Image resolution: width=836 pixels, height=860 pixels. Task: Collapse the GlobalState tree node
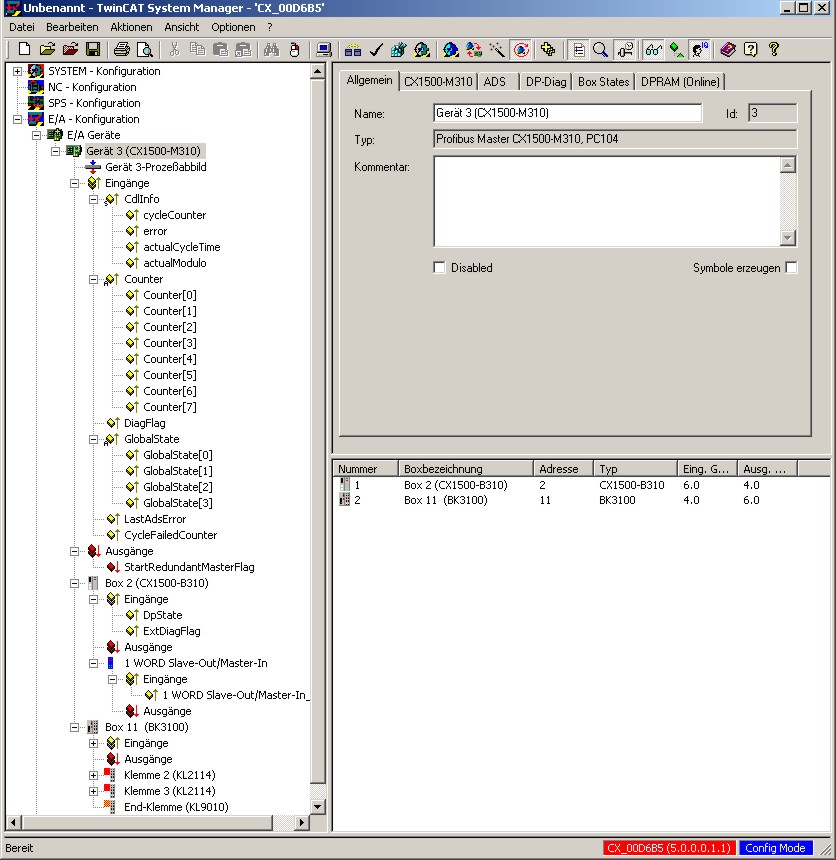coord(94,439)
